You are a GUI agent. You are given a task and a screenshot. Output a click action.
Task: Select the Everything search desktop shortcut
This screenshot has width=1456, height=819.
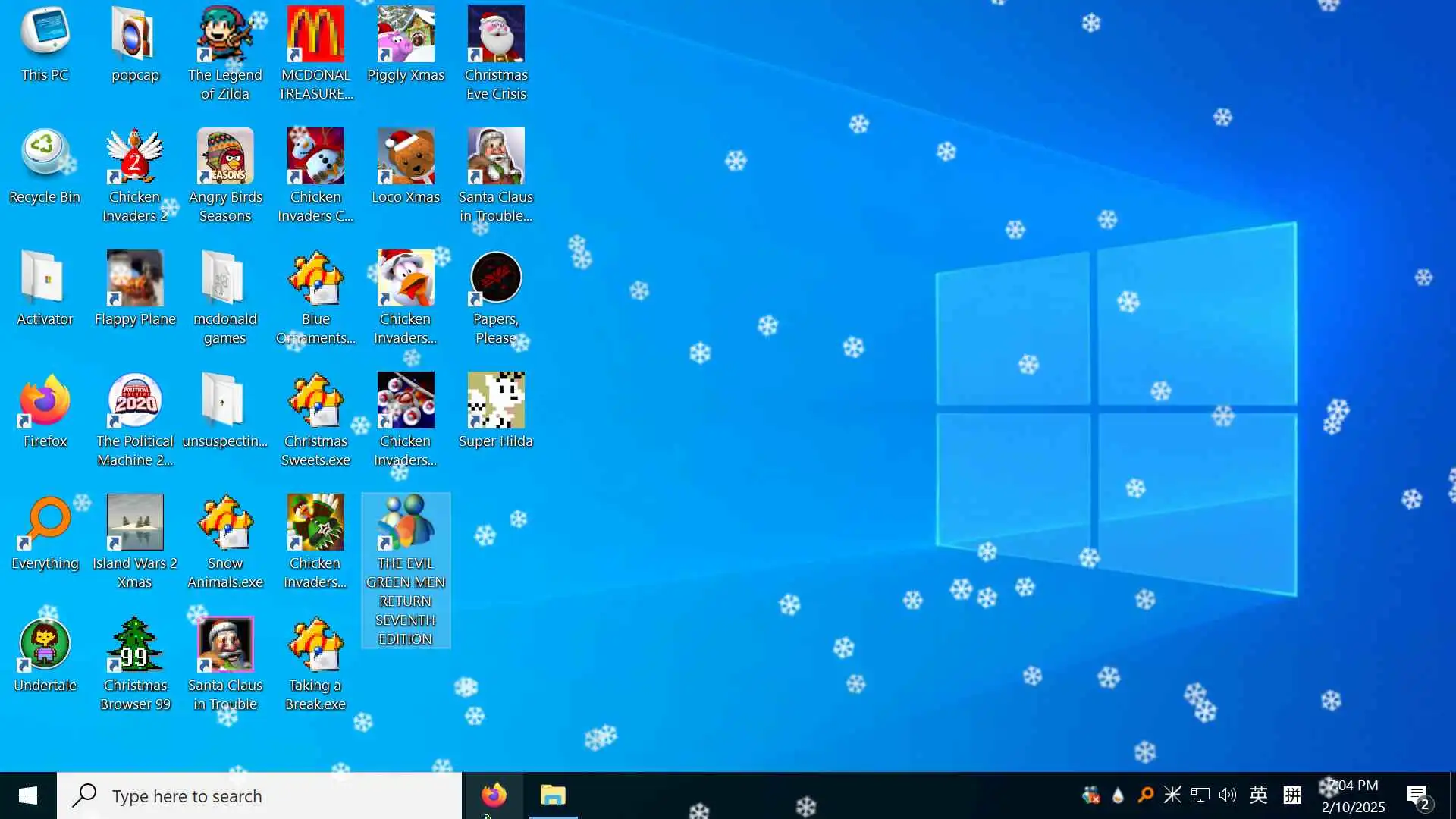45,522
